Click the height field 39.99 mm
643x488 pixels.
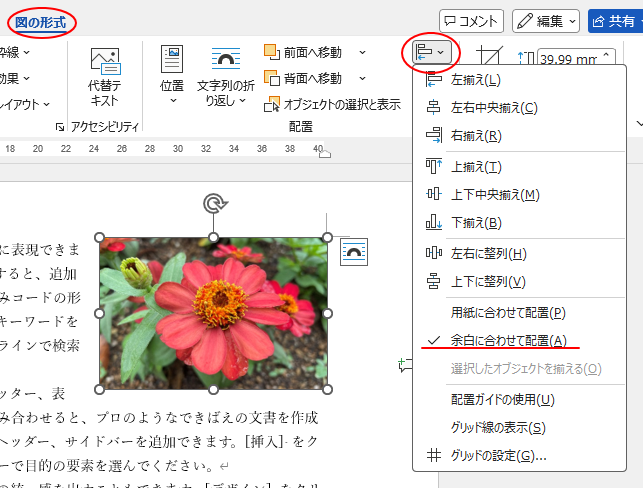click(568, 59)
